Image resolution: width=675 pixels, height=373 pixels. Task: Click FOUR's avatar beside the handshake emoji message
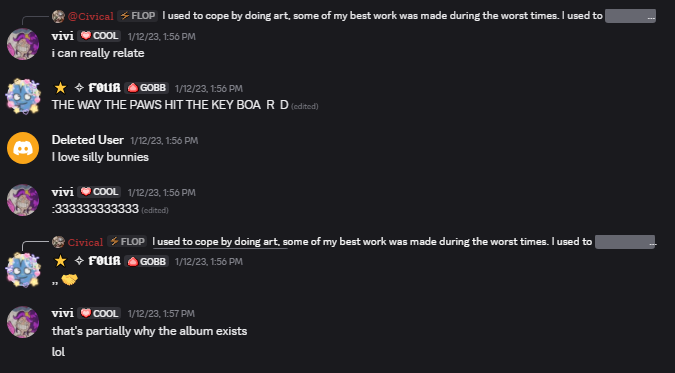point(23,270)
